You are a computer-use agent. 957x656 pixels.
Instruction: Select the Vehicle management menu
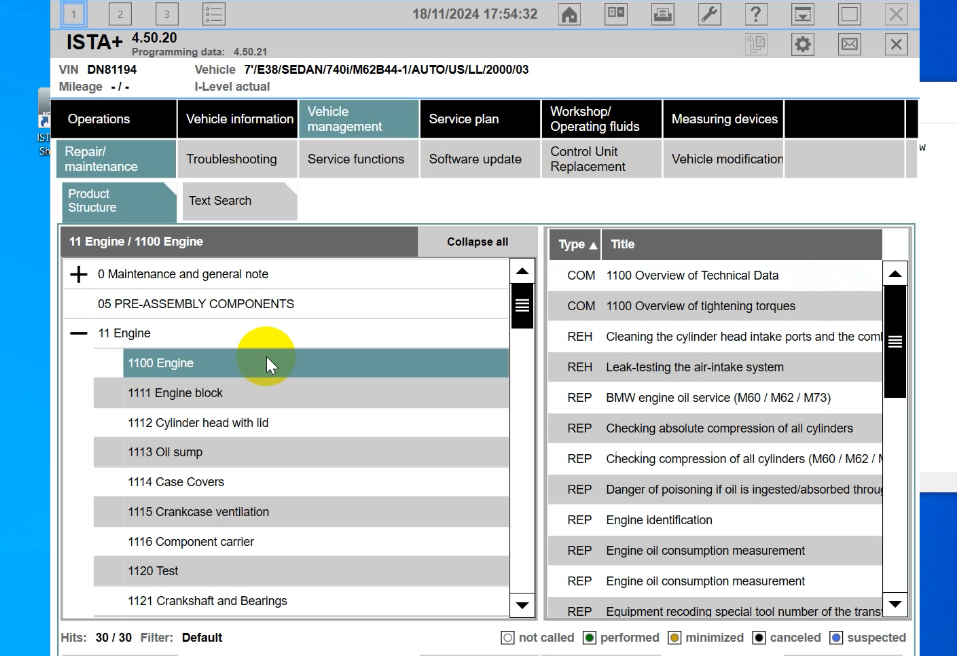tap(359, 119)
